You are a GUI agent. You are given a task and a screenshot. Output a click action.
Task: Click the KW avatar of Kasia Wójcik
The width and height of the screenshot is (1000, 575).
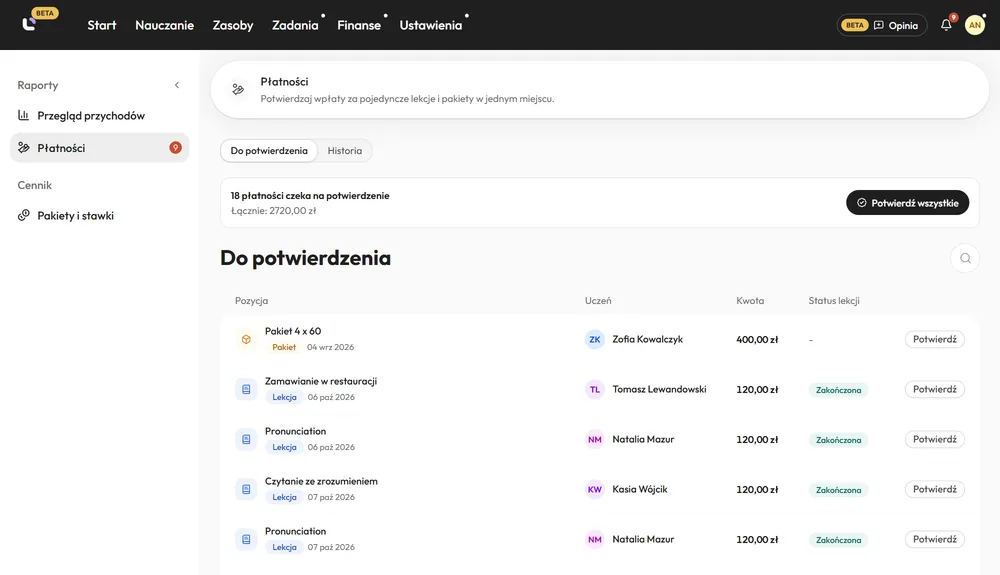coord(594,490)
